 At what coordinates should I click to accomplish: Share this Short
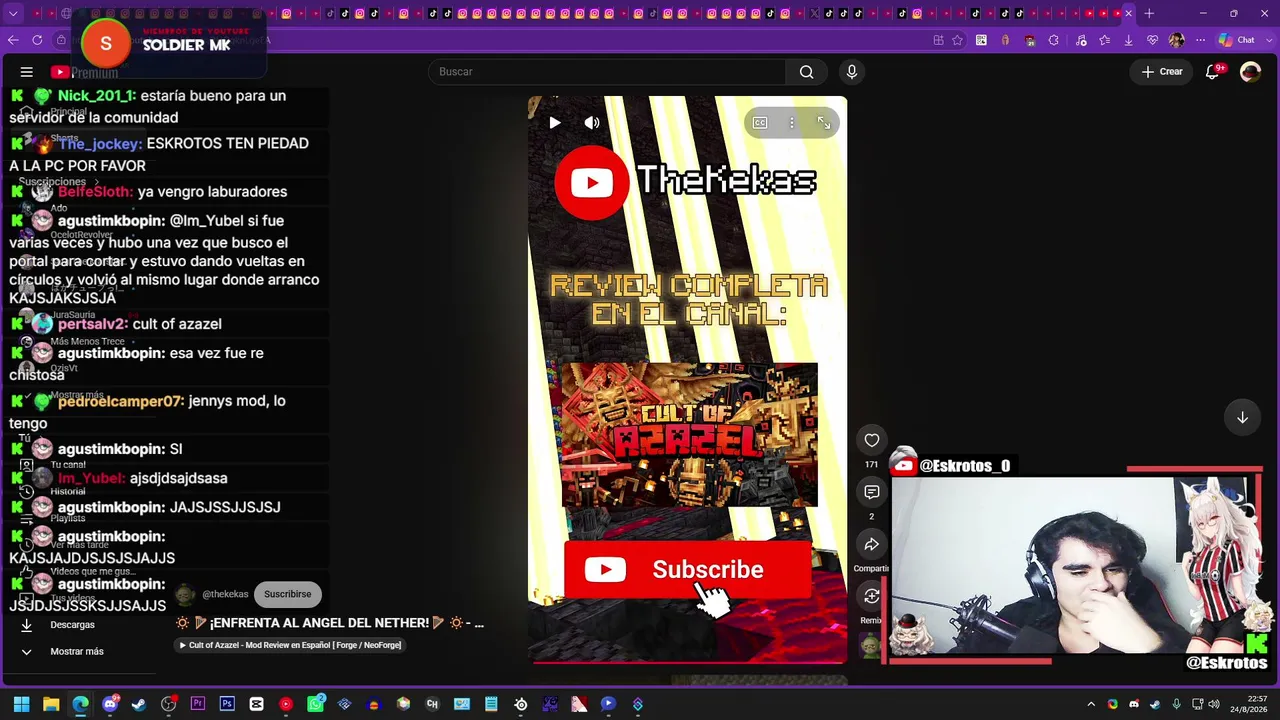(872, 544)
